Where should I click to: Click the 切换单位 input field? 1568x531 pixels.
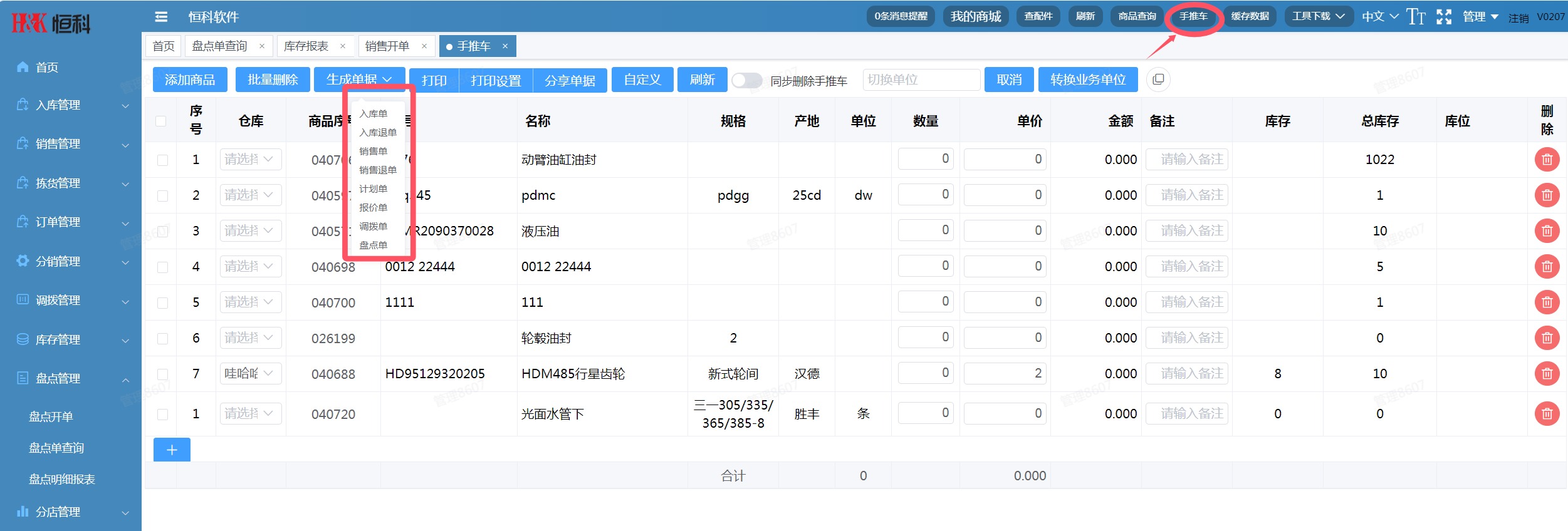[921, 80]
